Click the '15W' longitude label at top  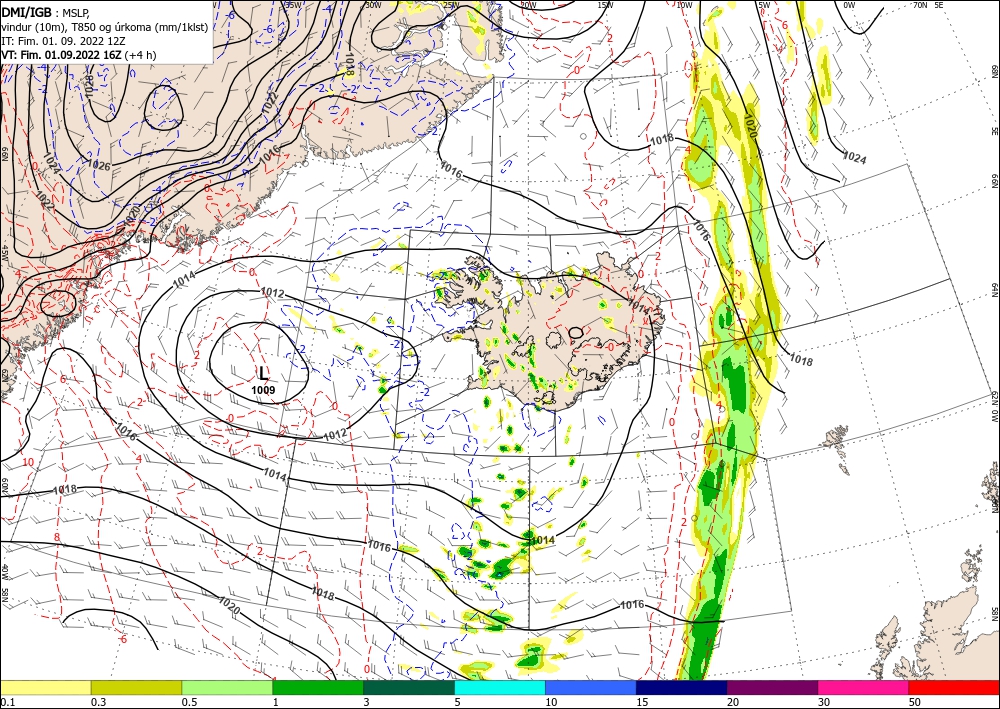point(605,5)
